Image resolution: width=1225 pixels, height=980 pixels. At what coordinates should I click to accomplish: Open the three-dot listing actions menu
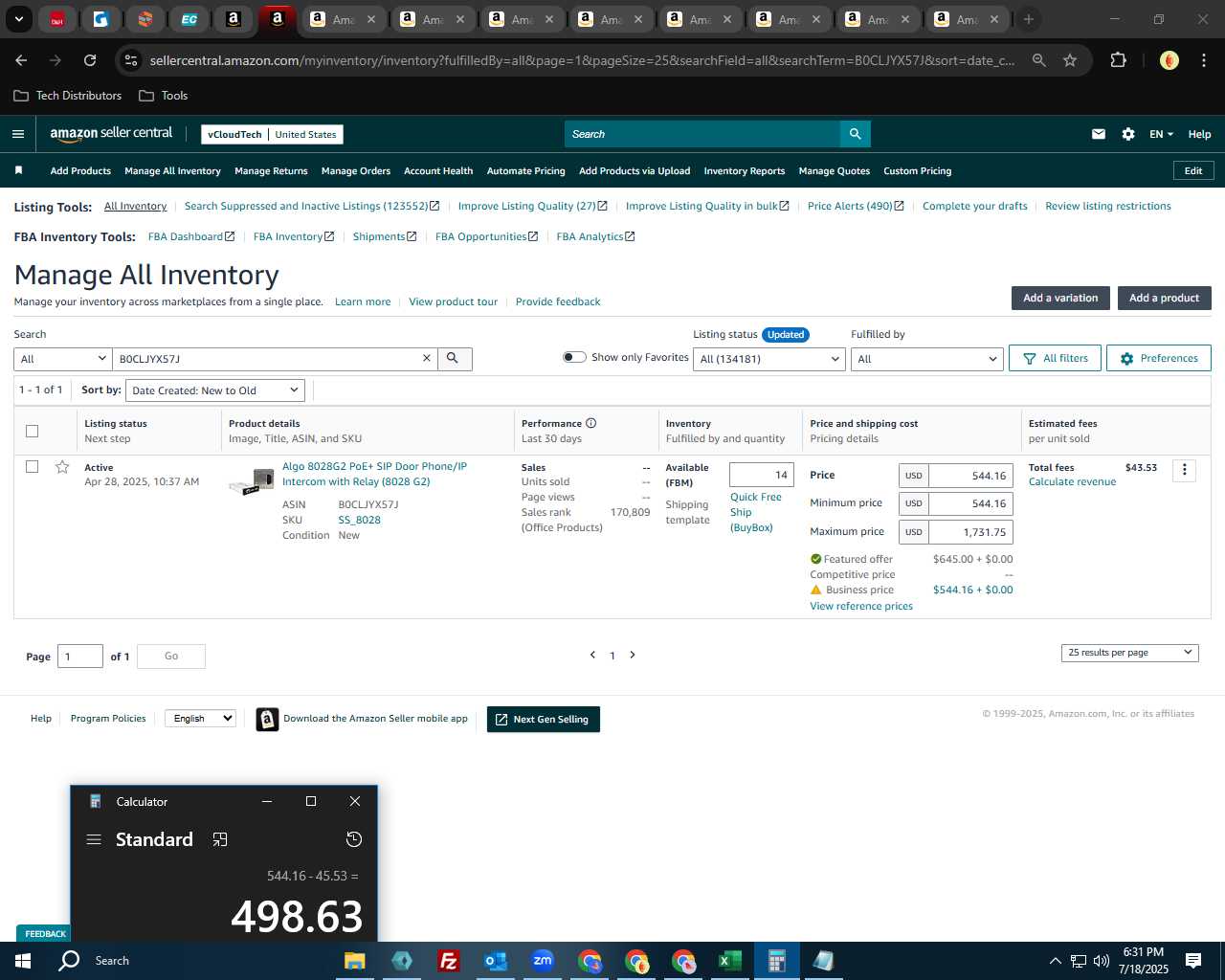point(1184,470)
